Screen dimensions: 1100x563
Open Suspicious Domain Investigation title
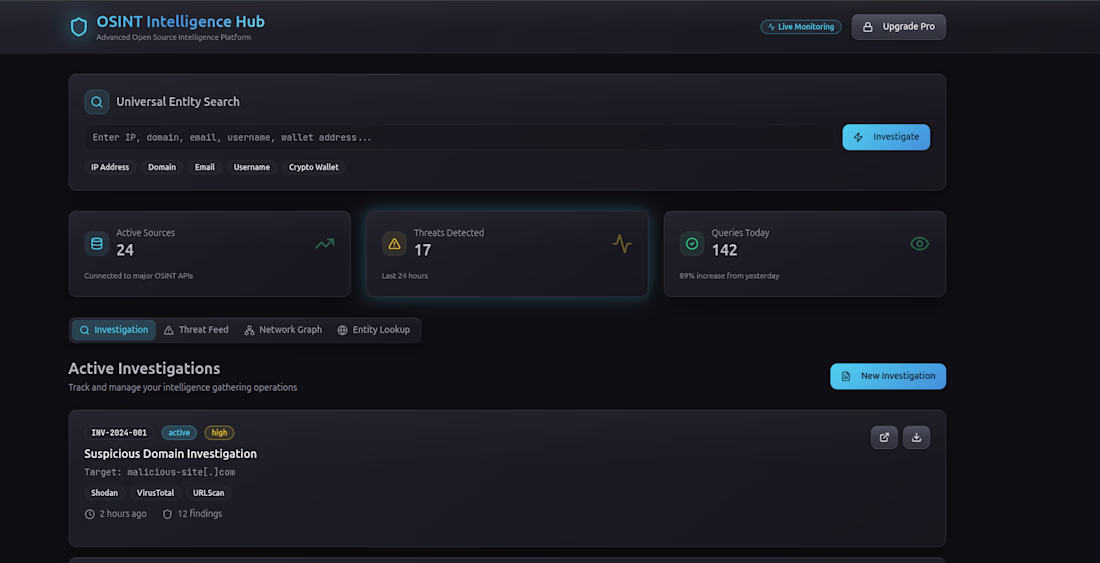tap(170, 454)
